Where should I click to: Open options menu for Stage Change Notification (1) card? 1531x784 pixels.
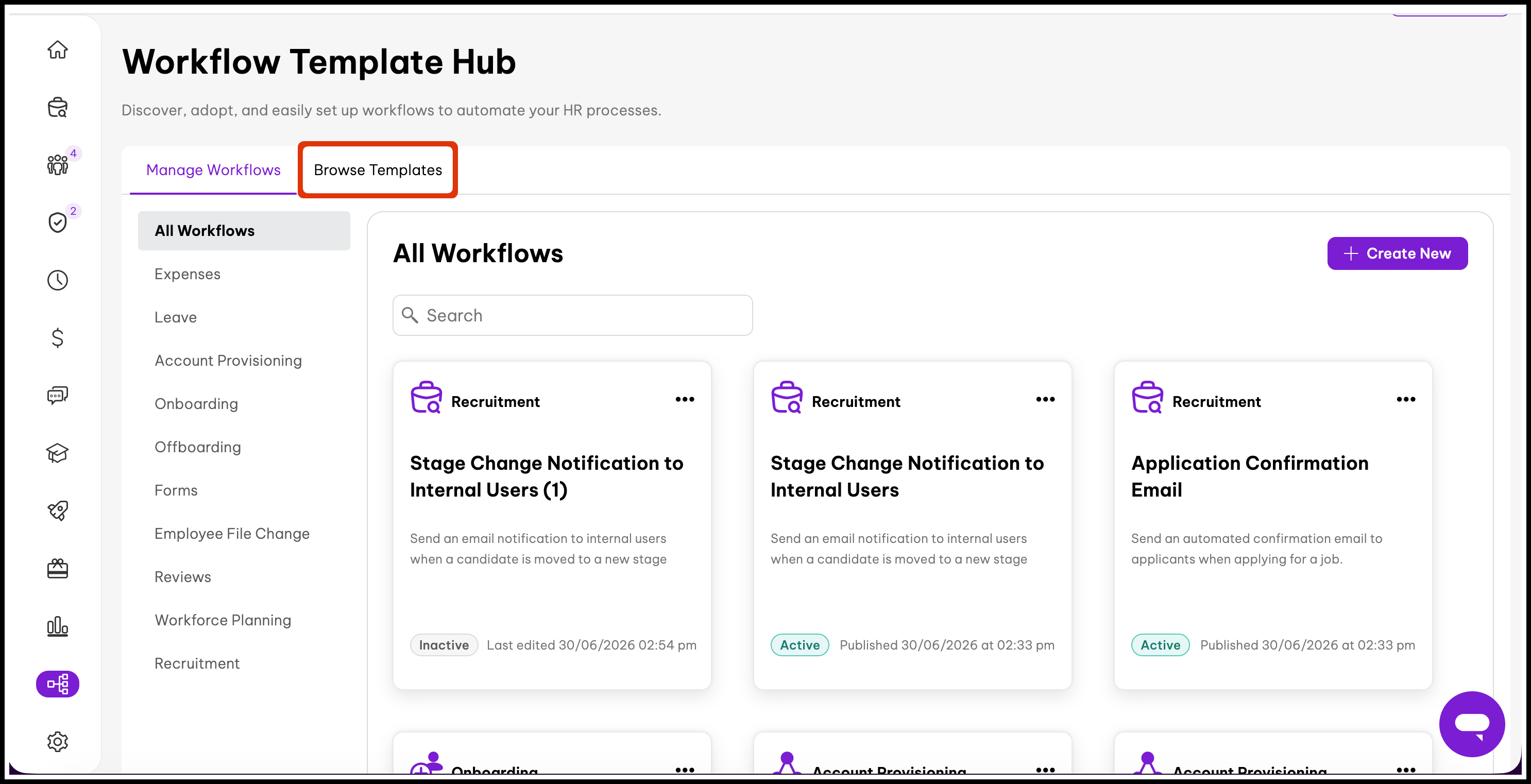click(x=685, y=399)
